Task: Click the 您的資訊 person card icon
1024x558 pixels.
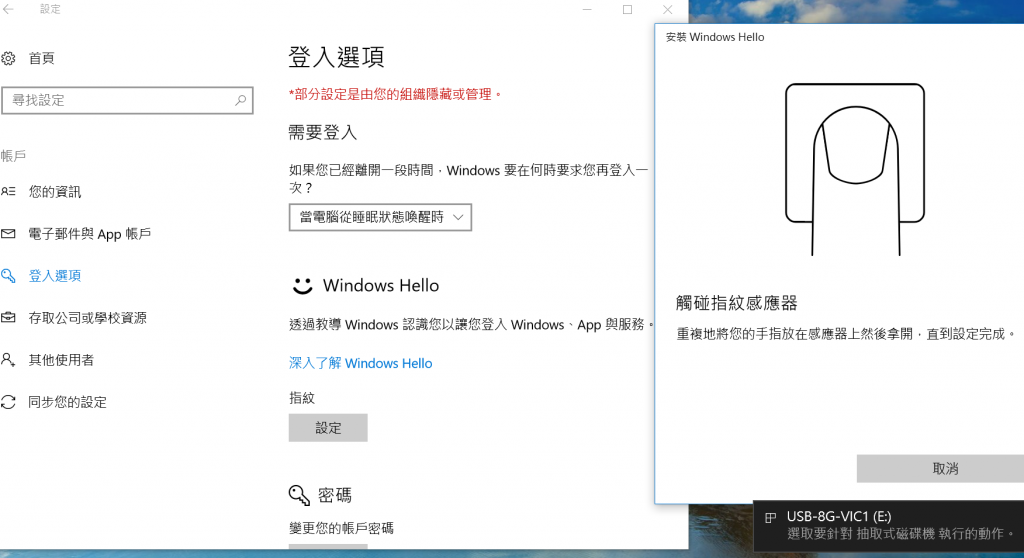Action: tap(8, 191)
